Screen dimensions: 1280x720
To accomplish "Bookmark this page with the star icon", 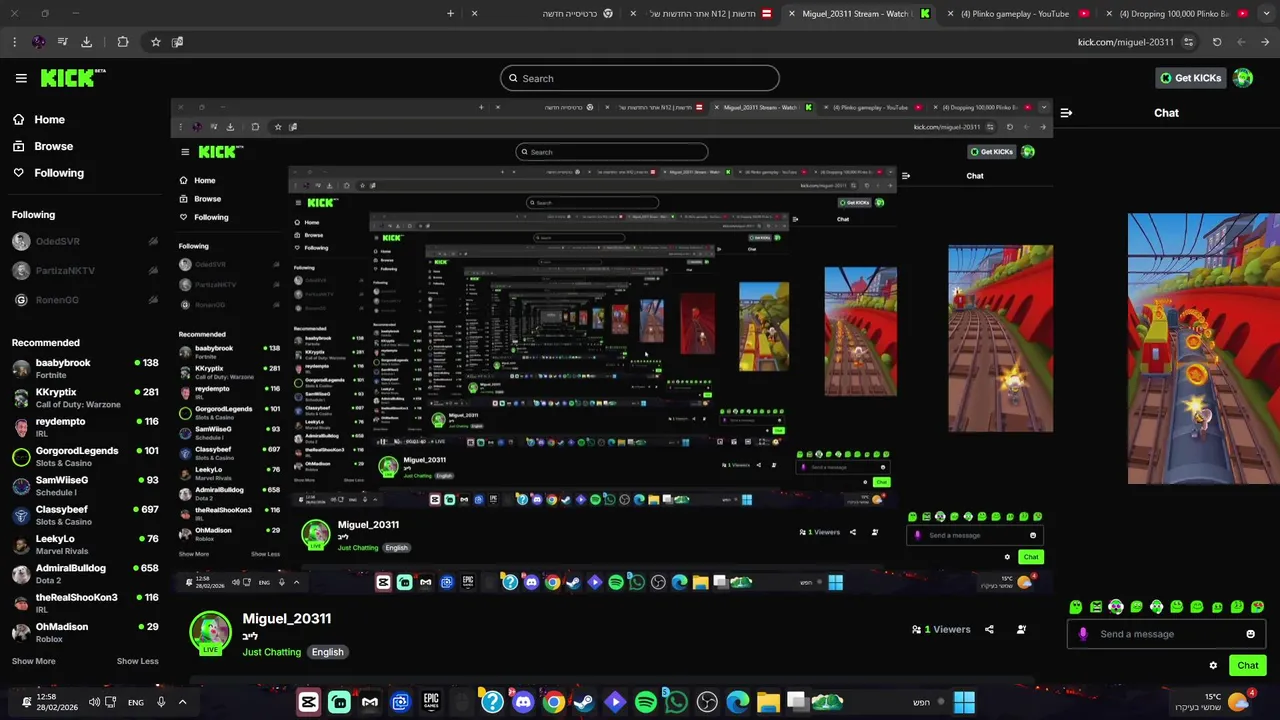I will (x=156, y=42).
